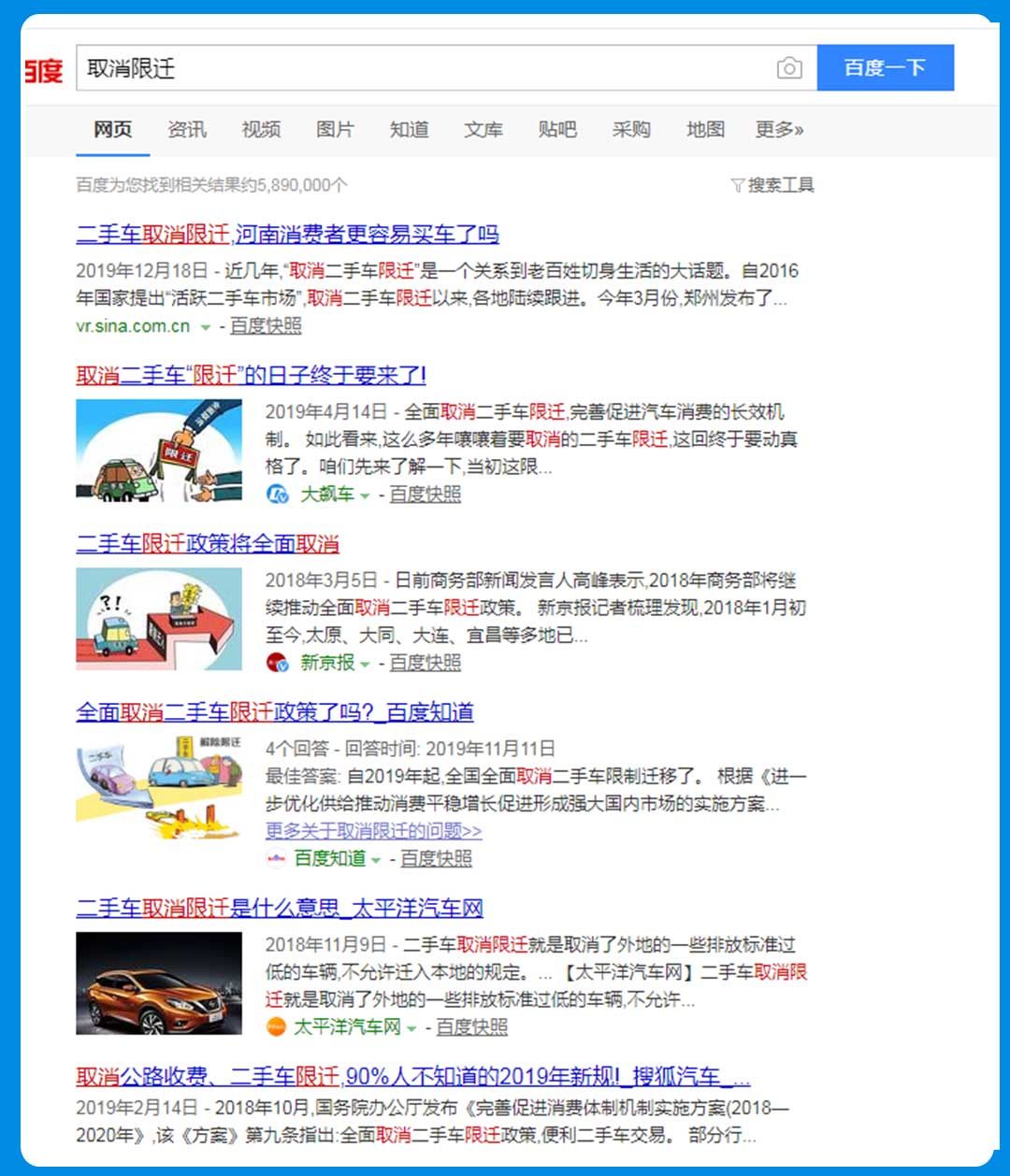1010x1176 pixels.
Task: Expand dropdown arrow beside 太平洋汽车网
Action: point(411,1027)
